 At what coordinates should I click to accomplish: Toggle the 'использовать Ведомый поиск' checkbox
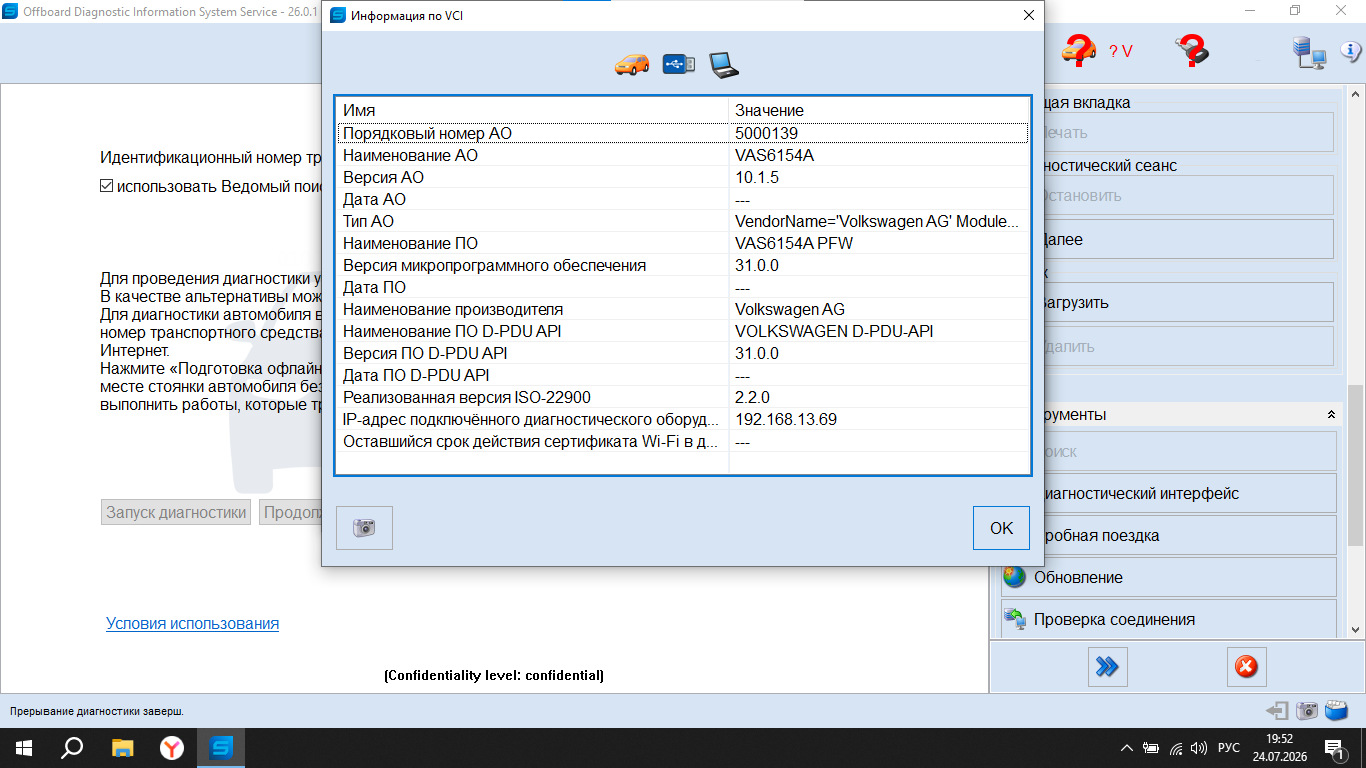[x=107, y=186]
